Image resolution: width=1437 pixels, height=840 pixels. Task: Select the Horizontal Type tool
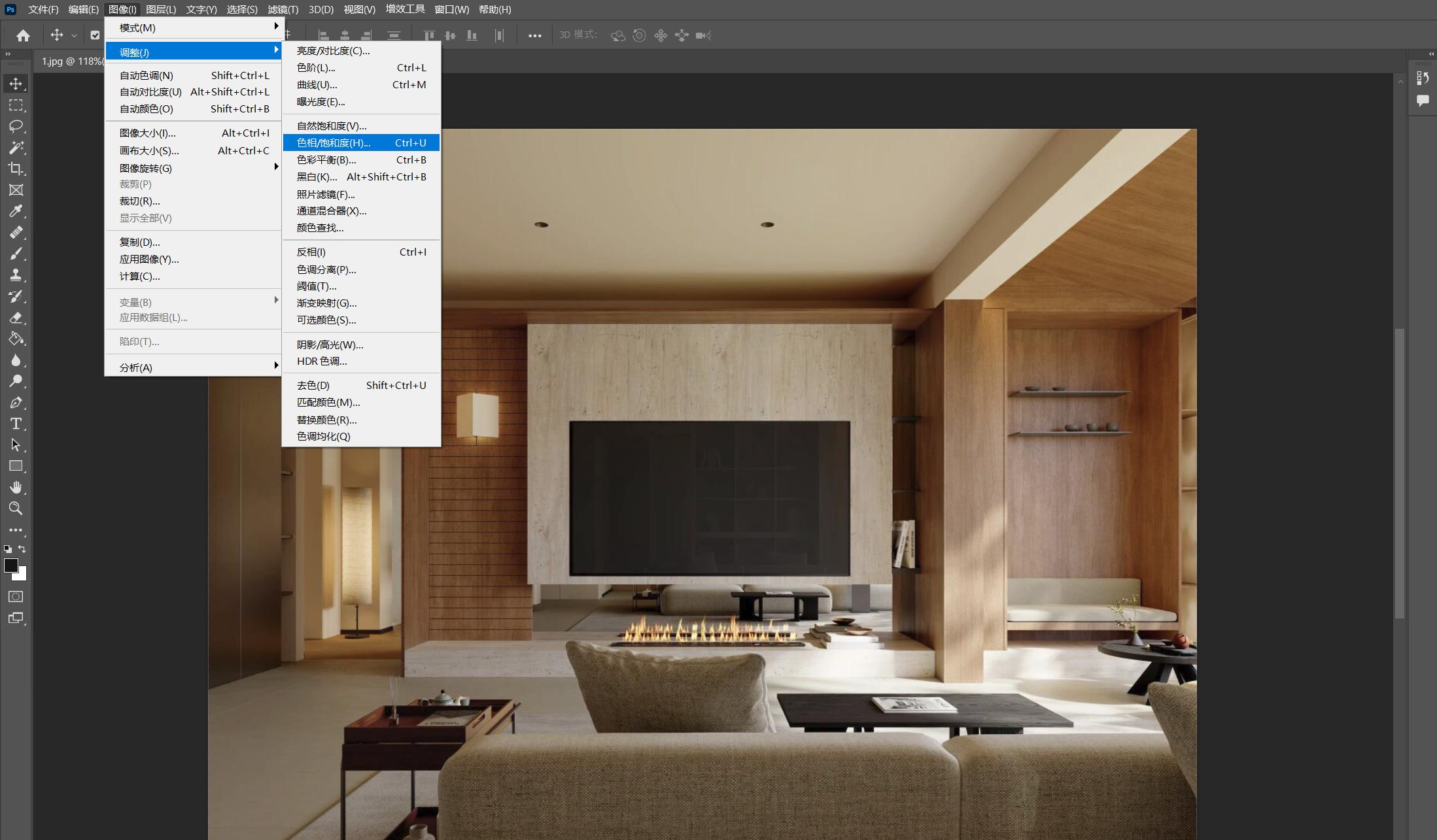click(16, 424)
